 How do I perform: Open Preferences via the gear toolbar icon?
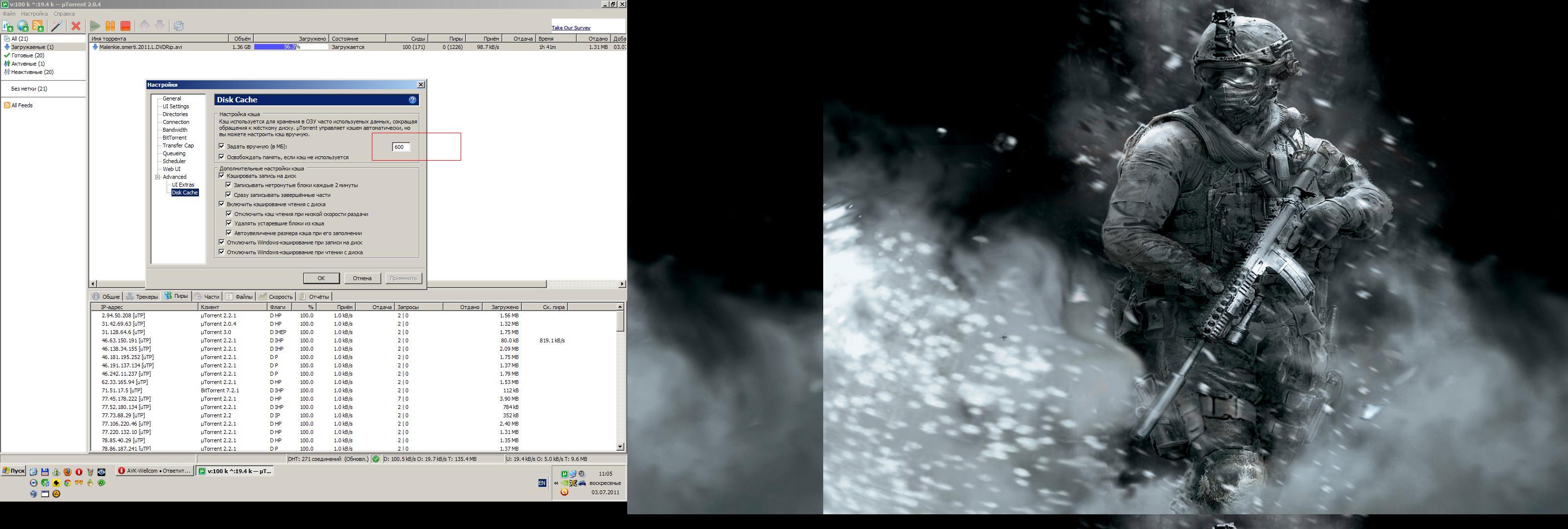click(179, 25)
